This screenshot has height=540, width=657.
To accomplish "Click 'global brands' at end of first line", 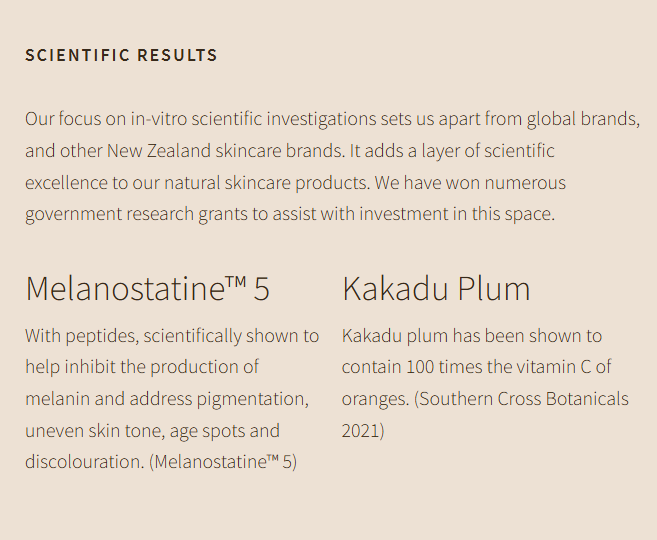I will (x=583, y=119).
